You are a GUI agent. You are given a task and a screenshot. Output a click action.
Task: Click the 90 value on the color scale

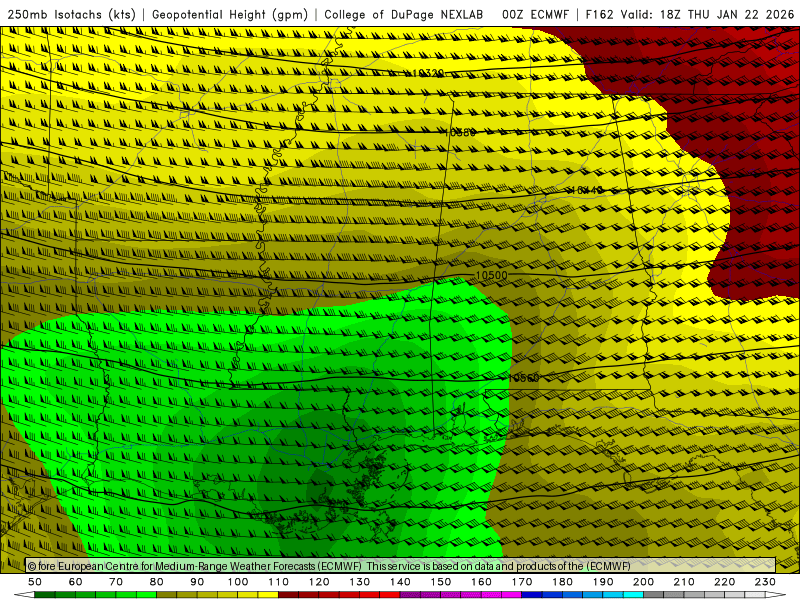197,582
